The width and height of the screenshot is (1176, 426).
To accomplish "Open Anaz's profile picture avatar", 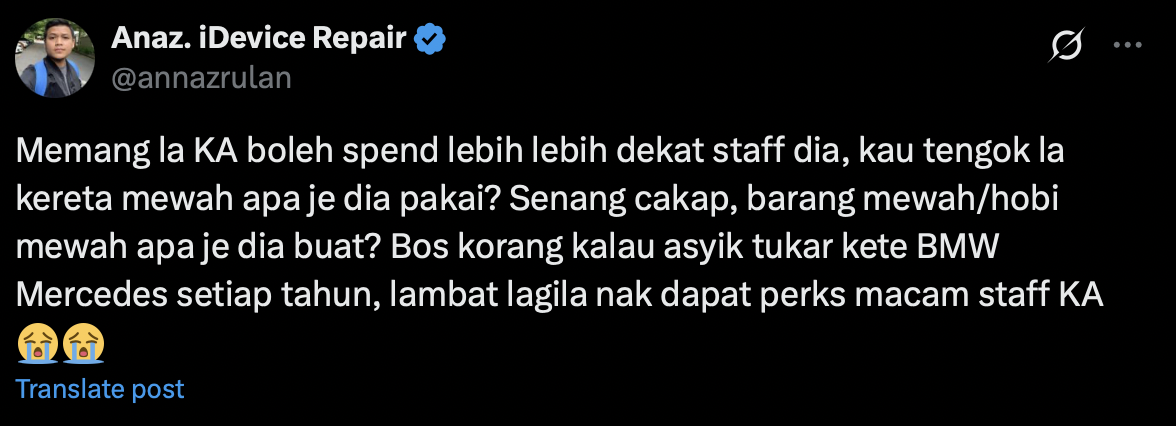I will pyautogui.click(x=55, y=58).
